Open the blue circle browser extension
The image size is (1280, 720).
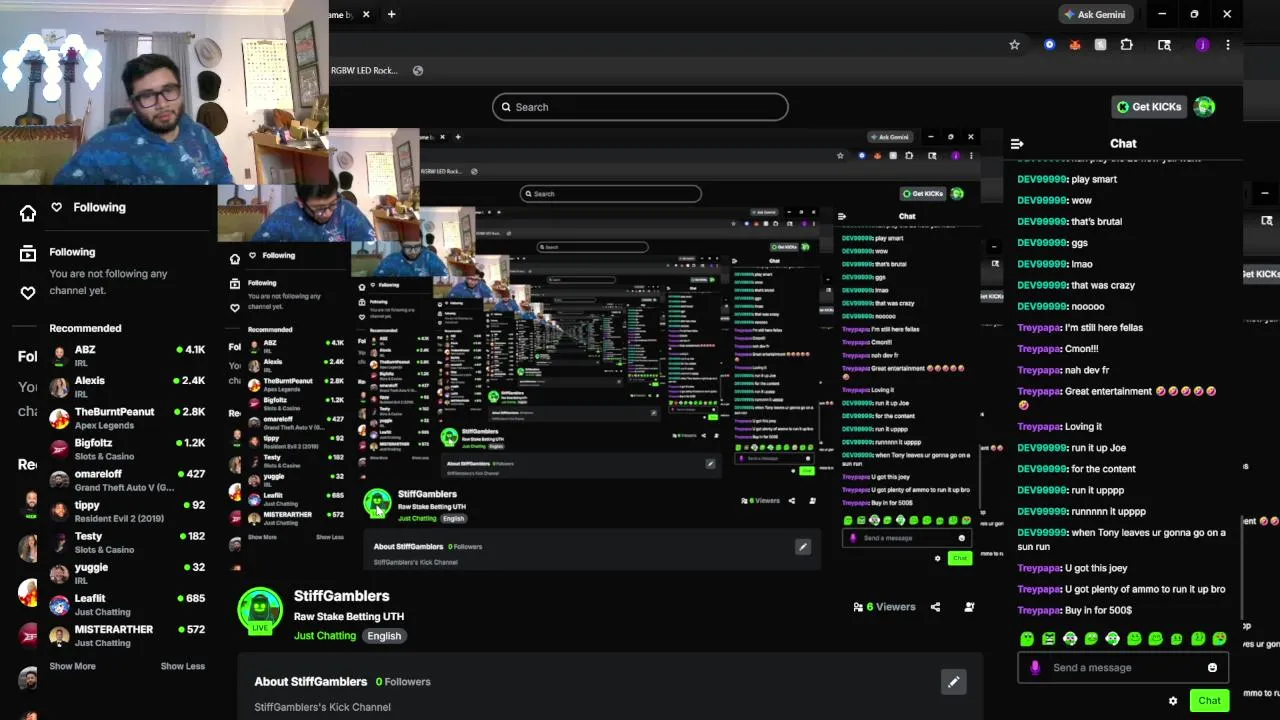[1049, 45]
